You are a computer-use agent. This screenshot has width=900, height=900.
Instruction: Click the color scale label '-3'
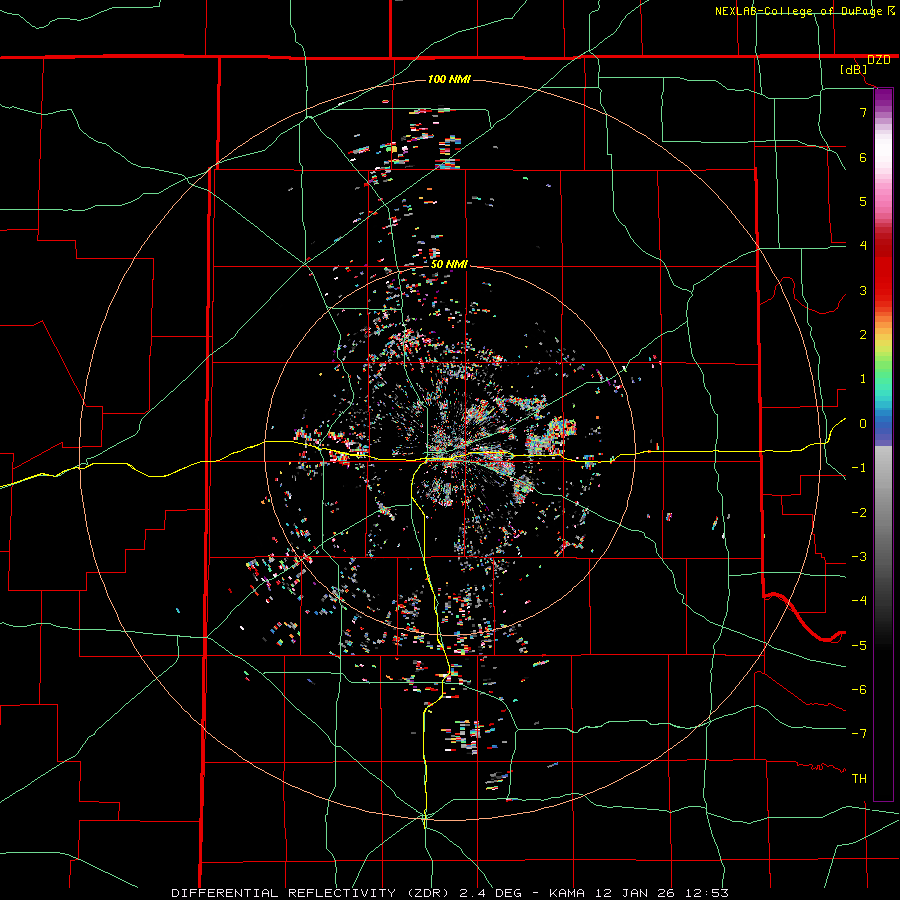tap(859, 557)
